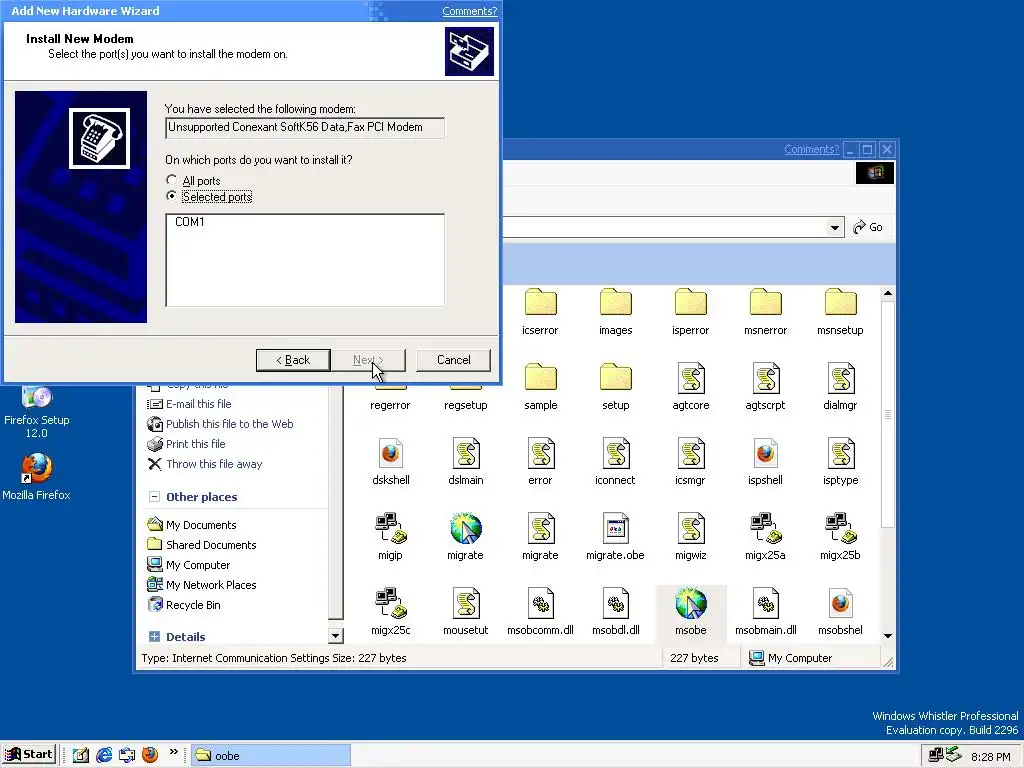Image resolution: width=1024 pixels, height=768 pixels.
Task: Go back with the Back button
Action: coord(293,360)
